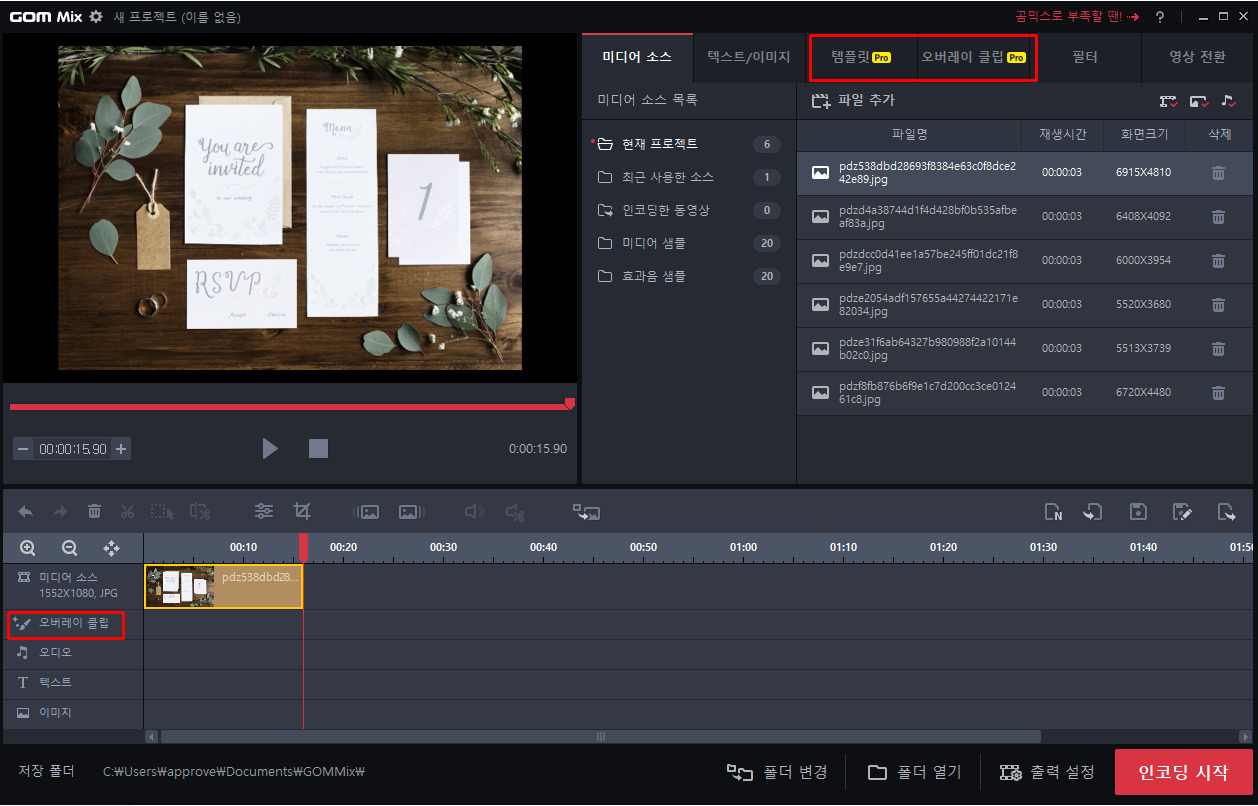Image resolution: width=1258 pixels, height=806 pixels.
Task: Open the video adjustment sliders icon
Action: tap(264, 511)
